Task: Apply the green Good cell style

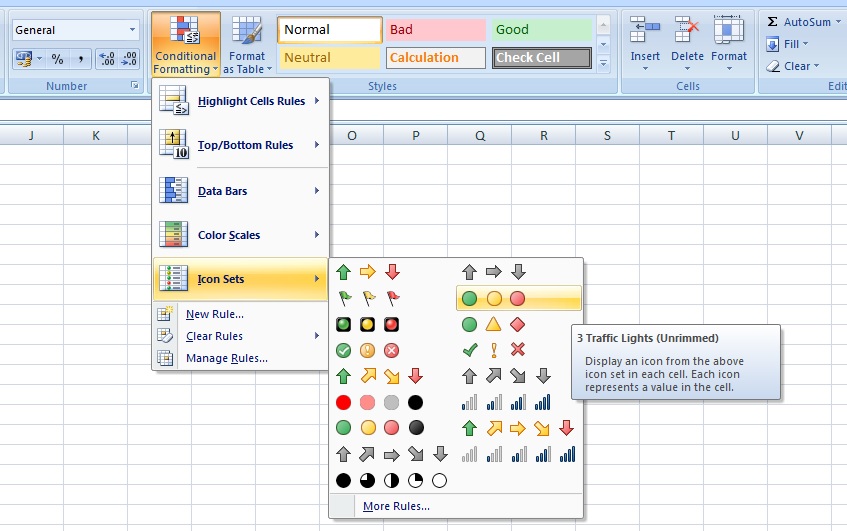Action: (540, 30)
